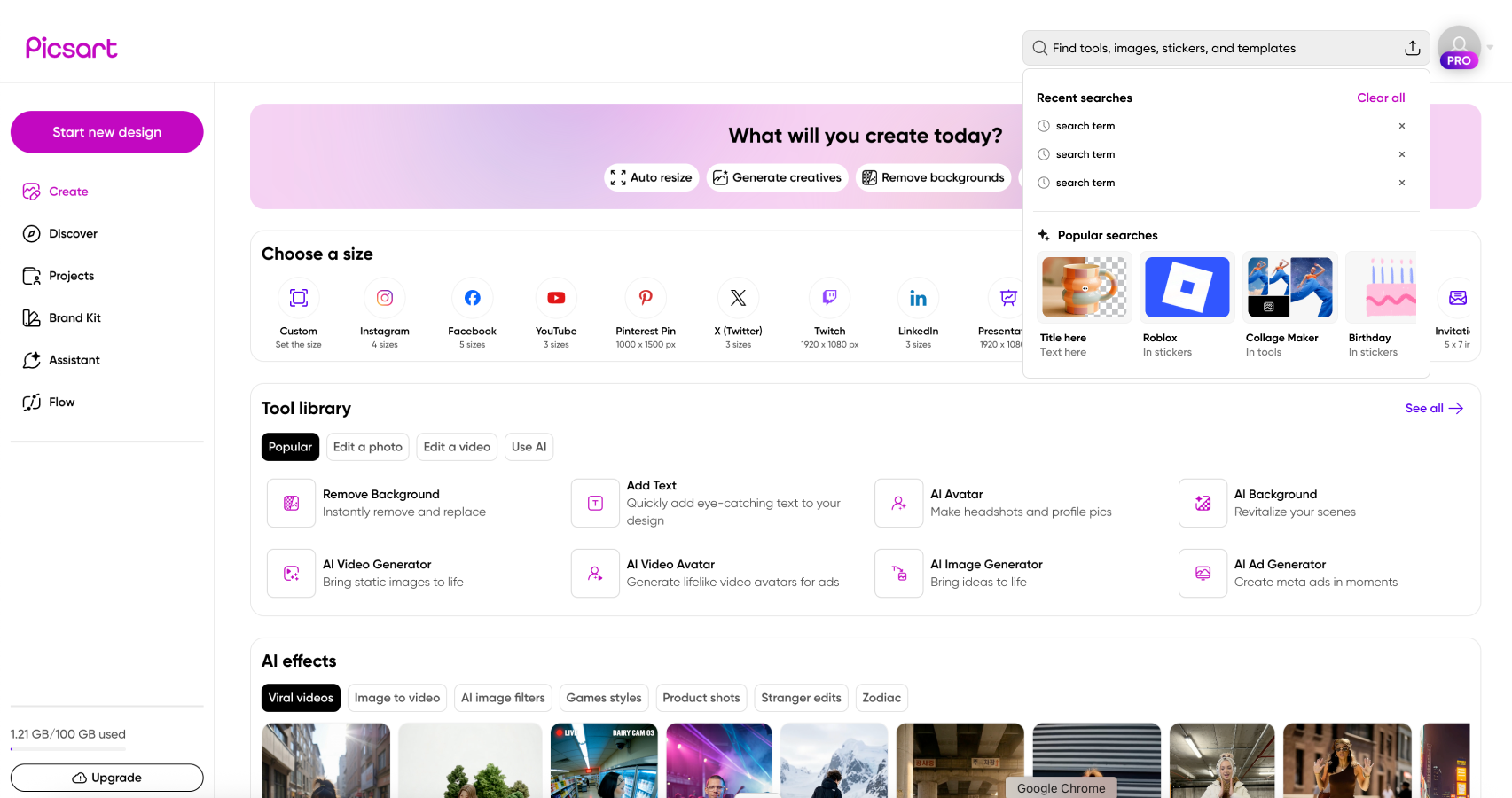Switch to the Edit a photo tab
Image resolution: width=1512 pixels, height=798 pixels.
pos(367,447)
